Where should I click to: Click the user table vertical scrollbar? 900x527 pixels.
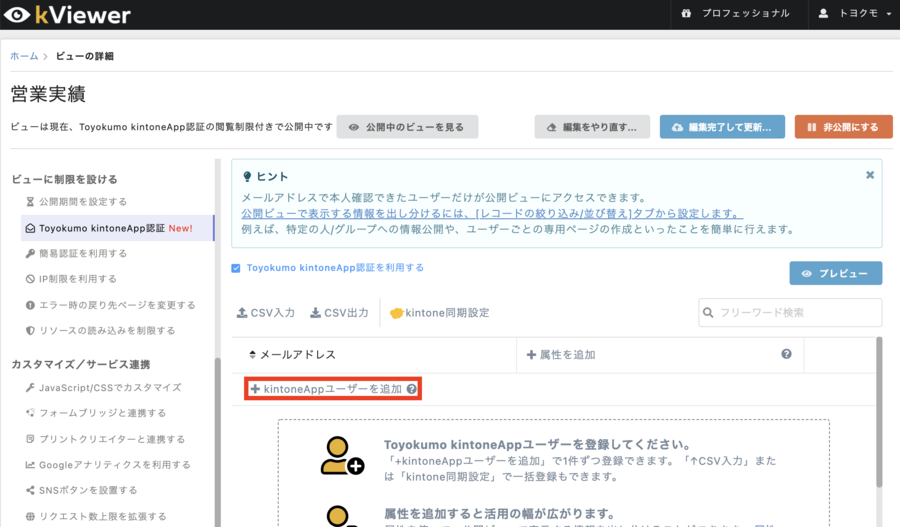(879, 412)
